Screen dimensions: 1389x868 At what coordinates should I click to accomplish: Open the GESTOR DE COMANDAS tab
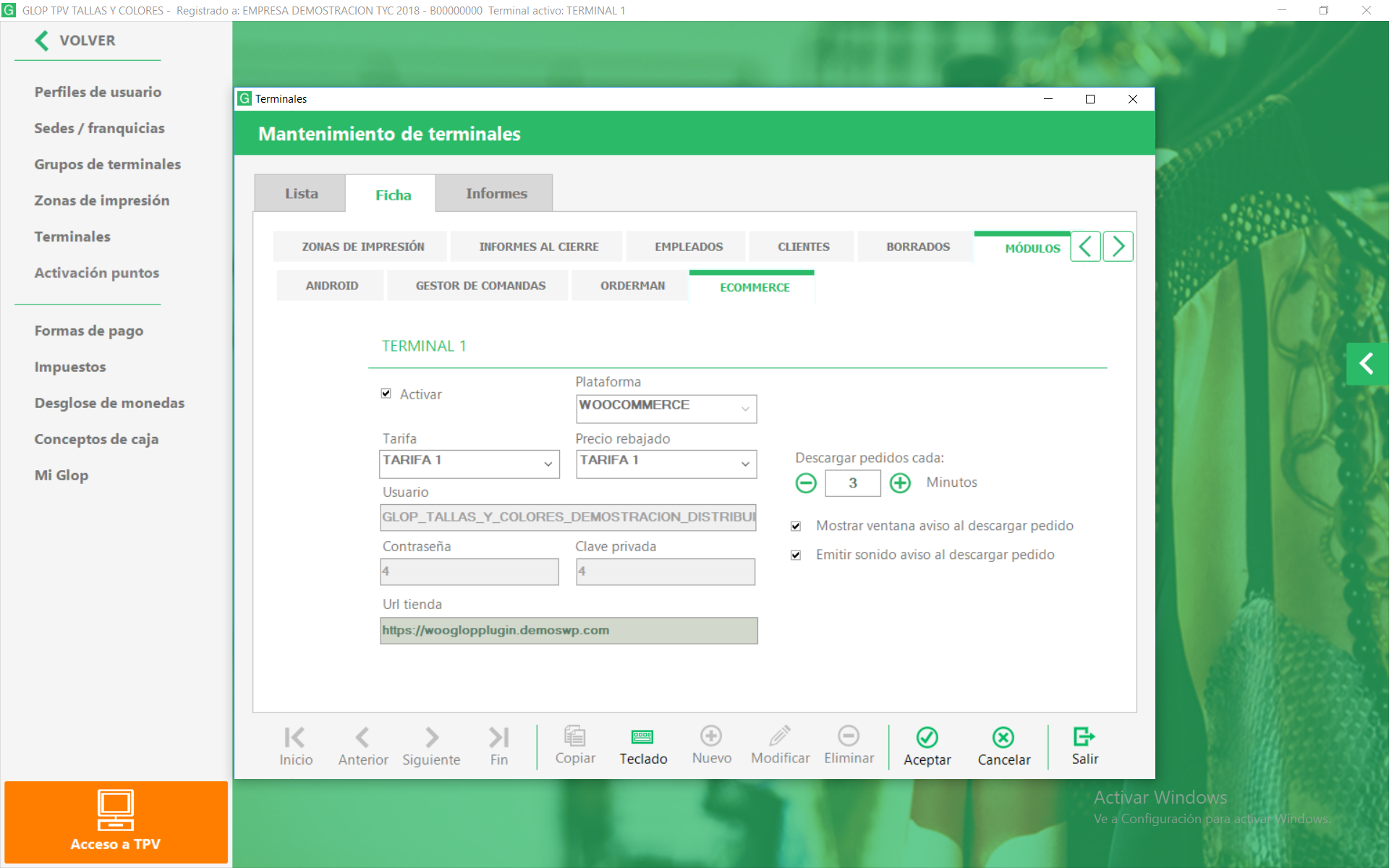coord(480,286)
